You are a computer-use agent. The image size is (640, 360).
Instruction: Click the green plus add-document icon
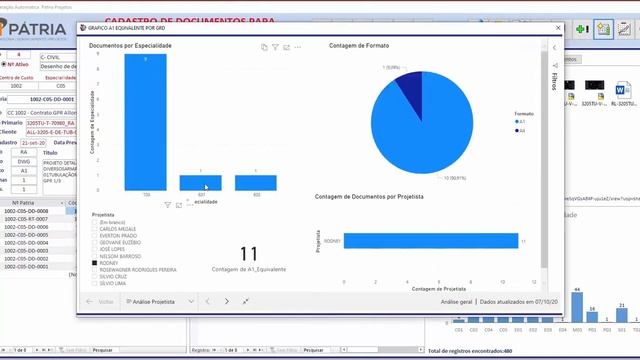pyautogui.click(x=582, y=29)
